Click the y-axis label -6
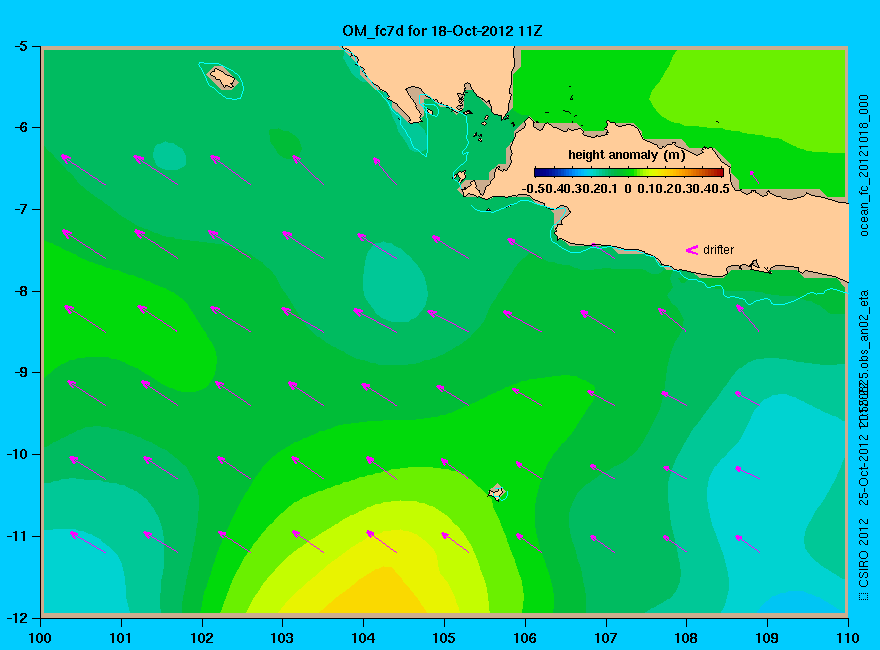The width and height of the screenshot is (880, 650). click(x=20, y=127)
